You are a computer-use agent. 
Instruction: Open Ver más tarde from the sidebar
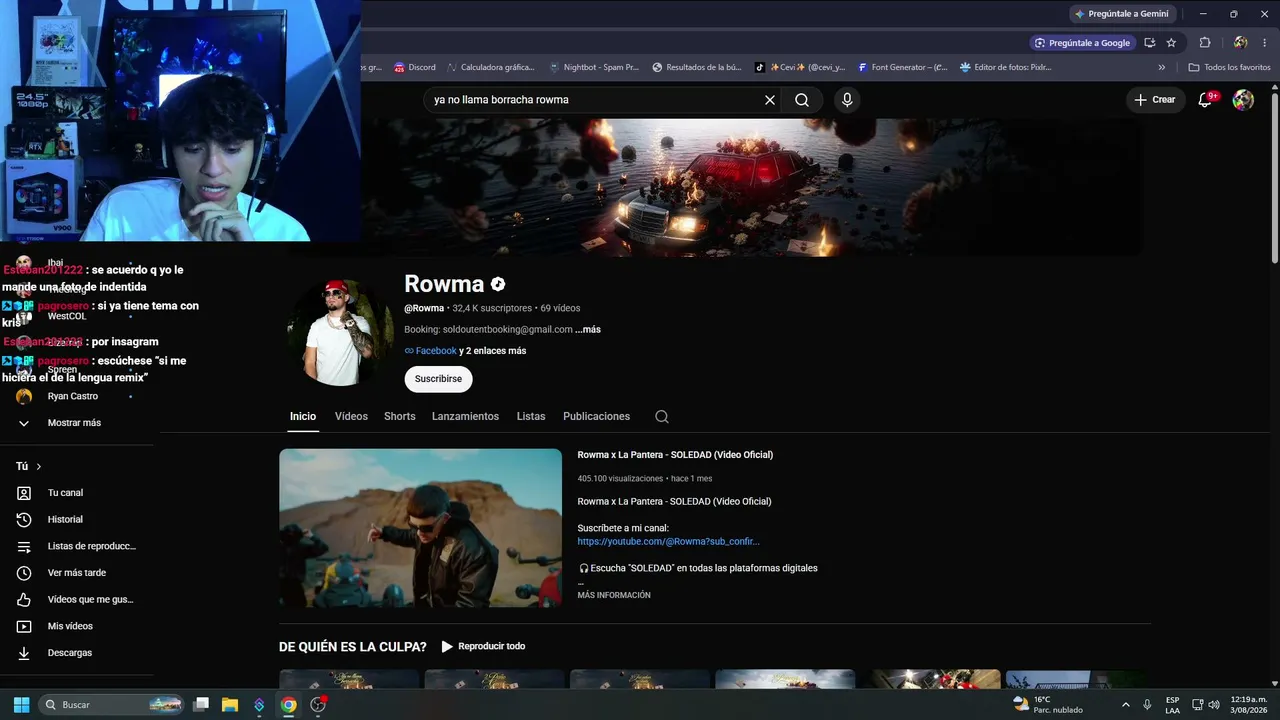click(75, 573)
